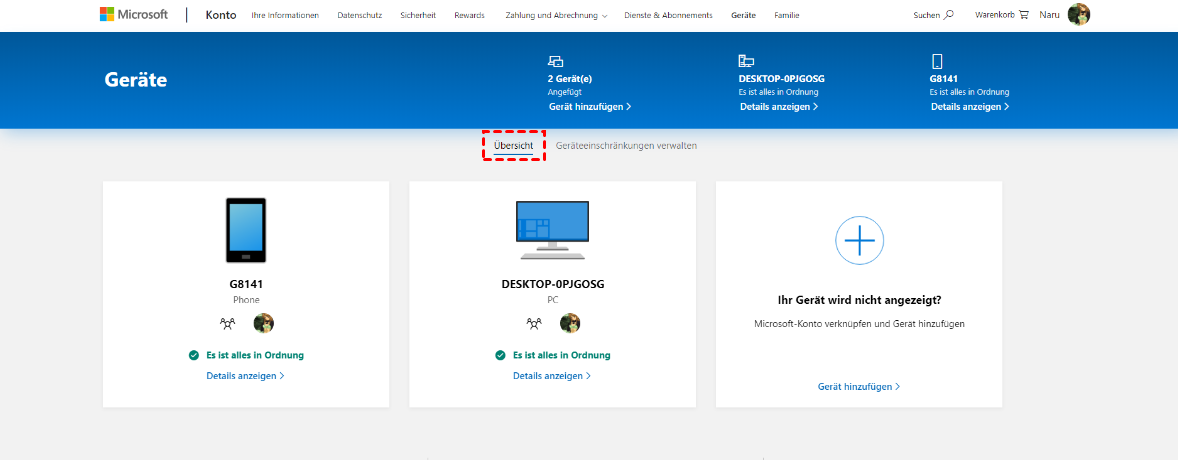Click family group icon on G8141 card
This screenshot has width=1178, height=460.
228,323
